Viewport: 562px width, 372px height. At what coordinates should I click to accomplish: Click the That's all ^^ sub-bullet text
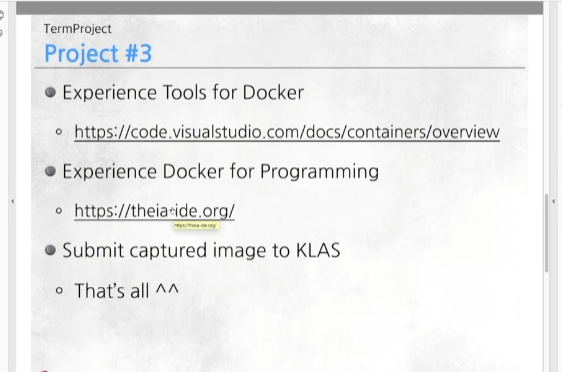[127, 291]
